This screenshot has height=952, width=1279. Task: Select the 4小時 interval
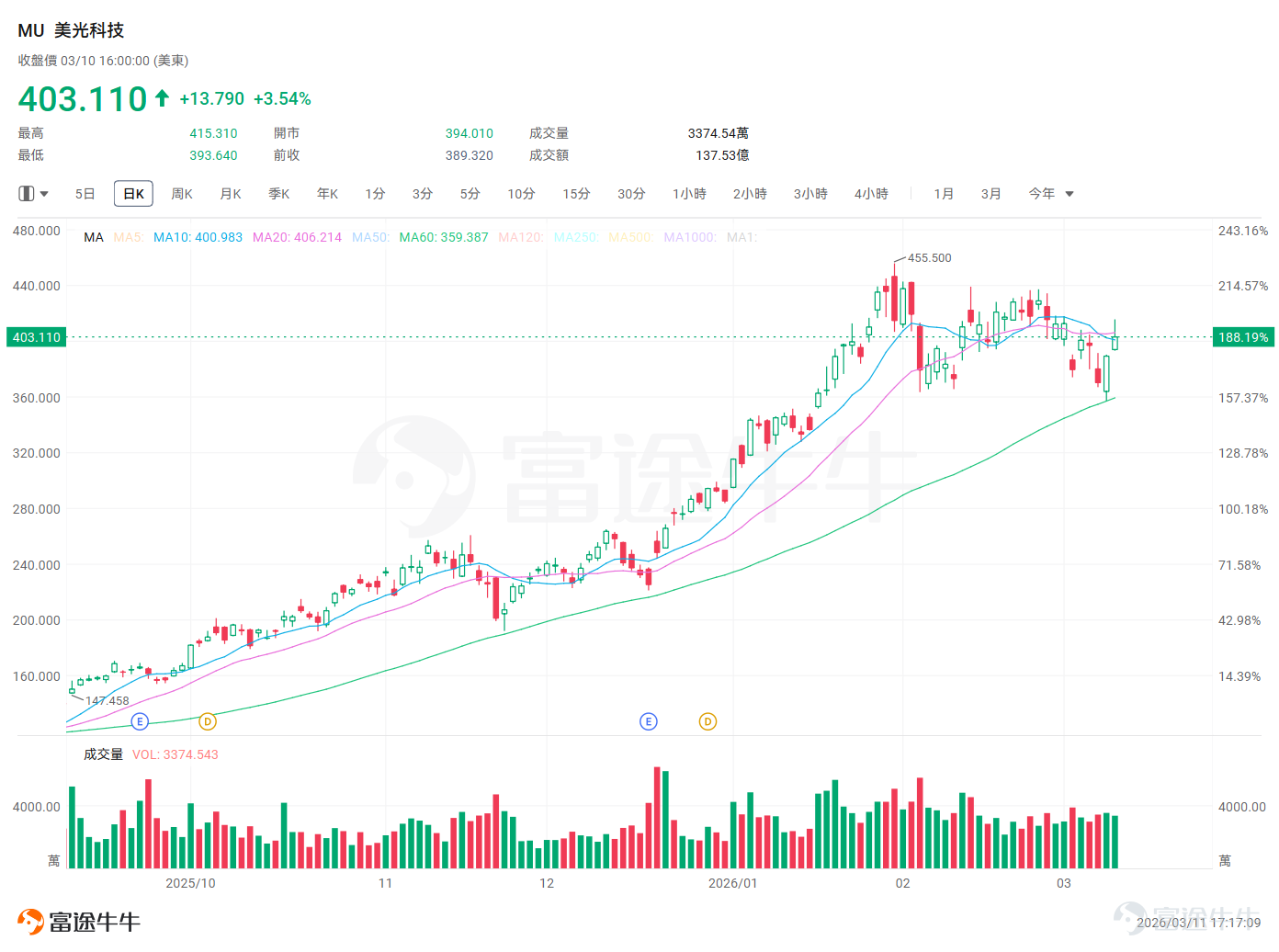pyautogui.click(x=871, y=194)
